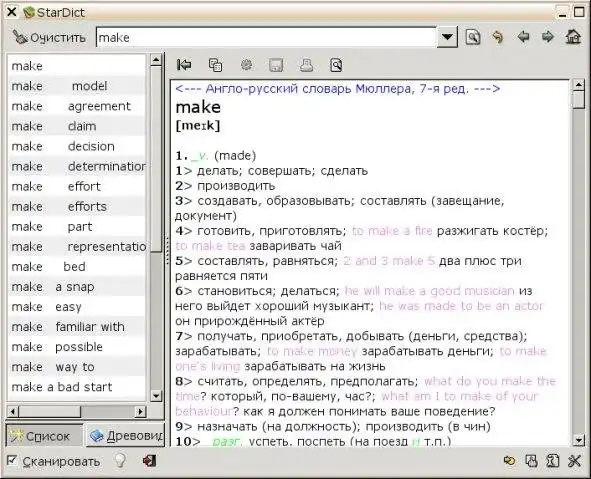Click the 'make' headword in definition

[x=198, y=107]
